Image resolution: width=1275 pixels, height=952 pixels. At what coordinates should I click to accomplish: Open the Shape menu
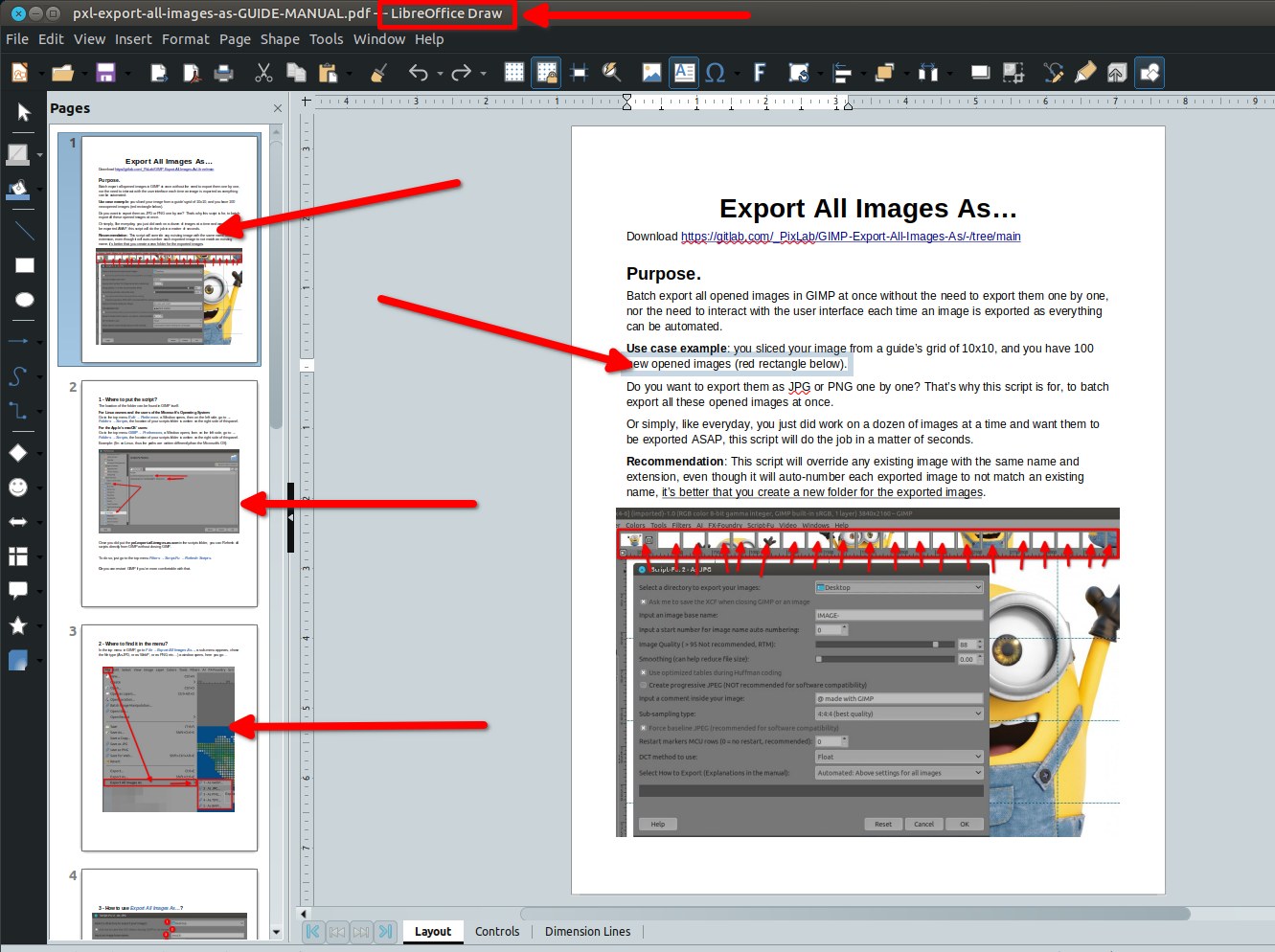(x=280, y=39)
